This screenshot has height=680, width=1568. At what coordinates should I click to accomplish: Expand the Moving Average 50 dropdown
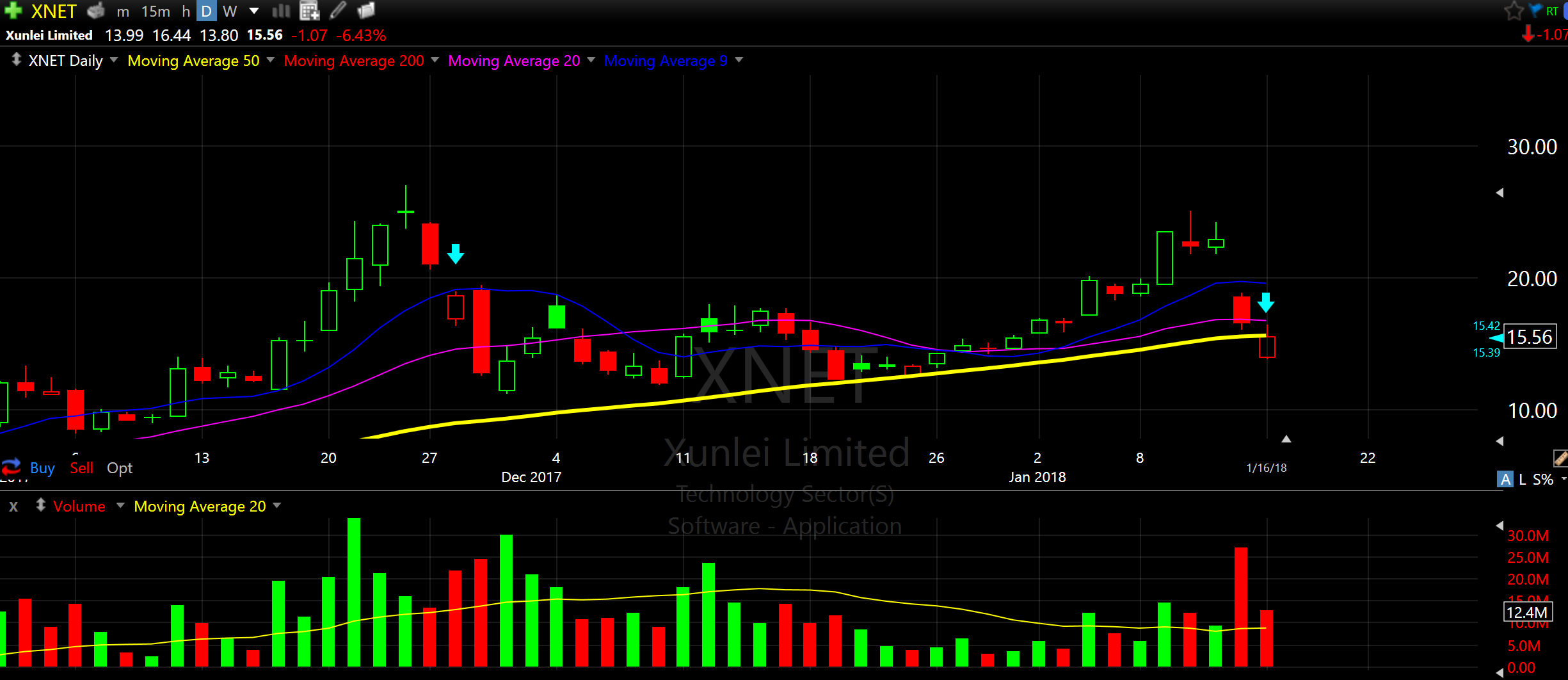pos(270,60)
